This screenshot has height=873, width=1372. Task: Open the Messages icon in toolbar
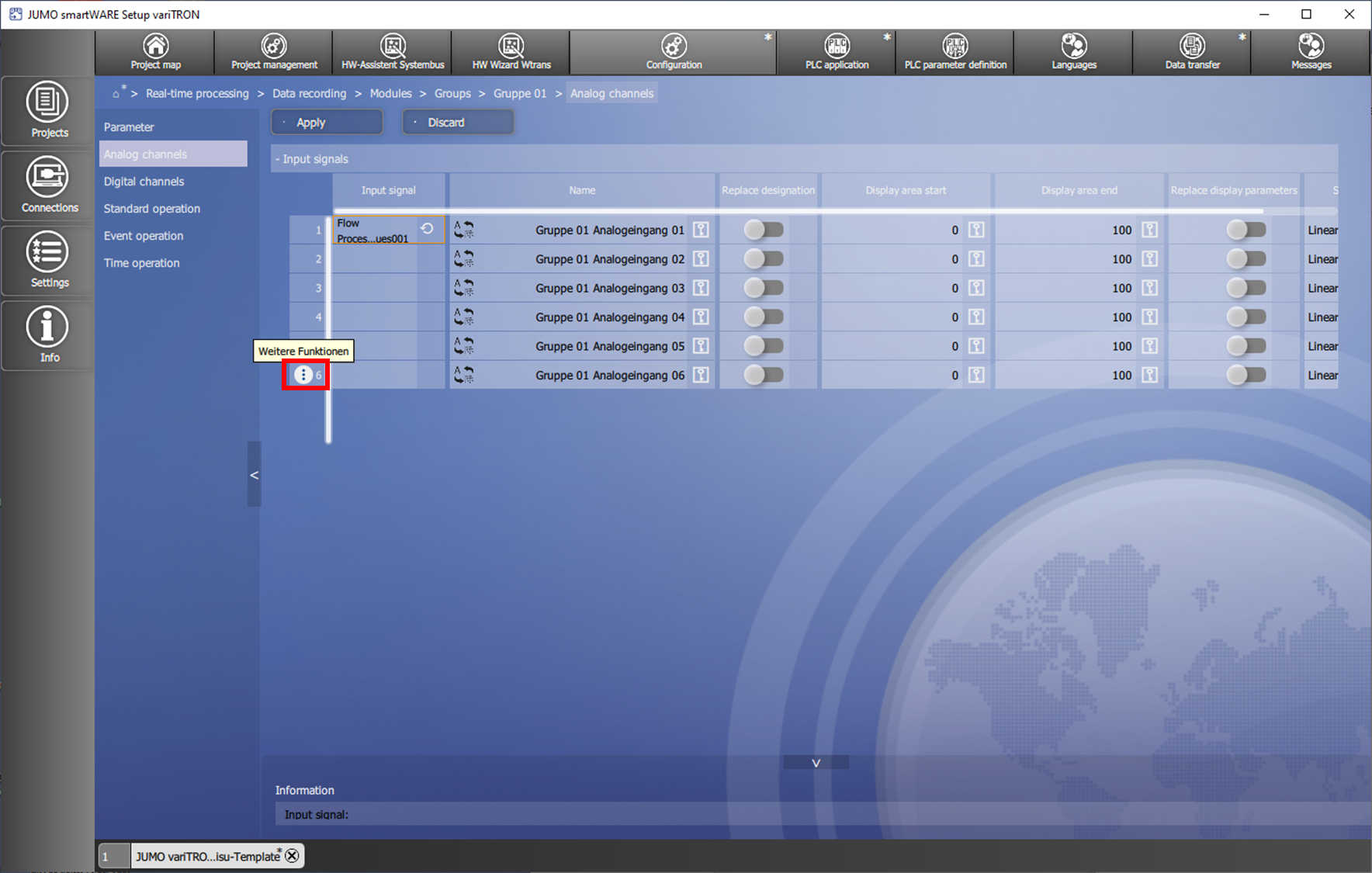tap(1311, 52)
